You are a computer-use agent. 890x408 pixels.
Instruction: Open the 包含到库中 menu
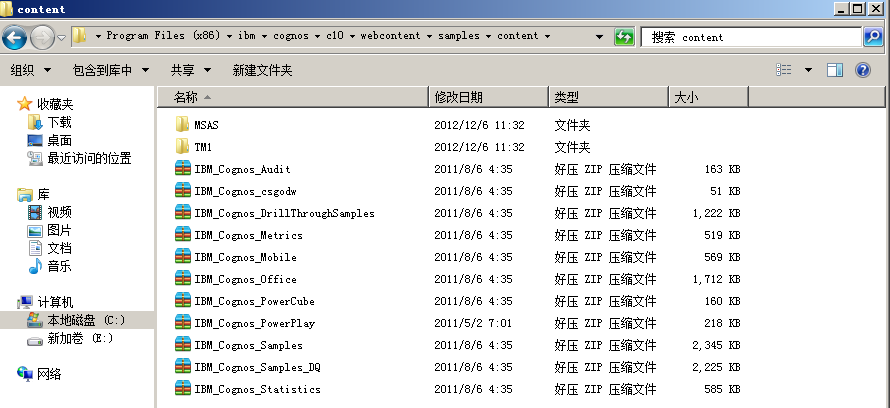[111, 70]
